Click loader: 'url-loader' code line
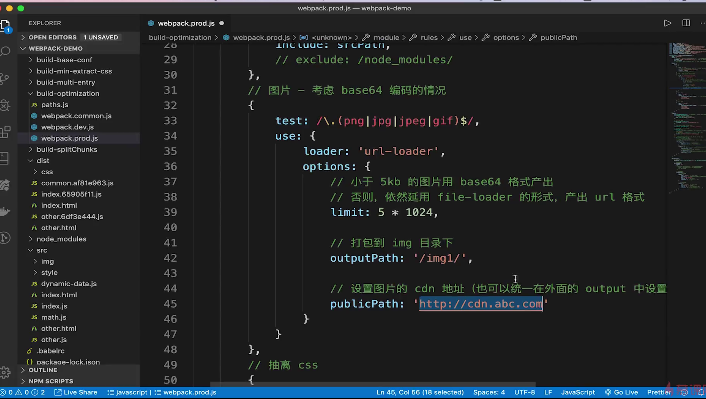The image size is (706, 399). click(374, 152)
